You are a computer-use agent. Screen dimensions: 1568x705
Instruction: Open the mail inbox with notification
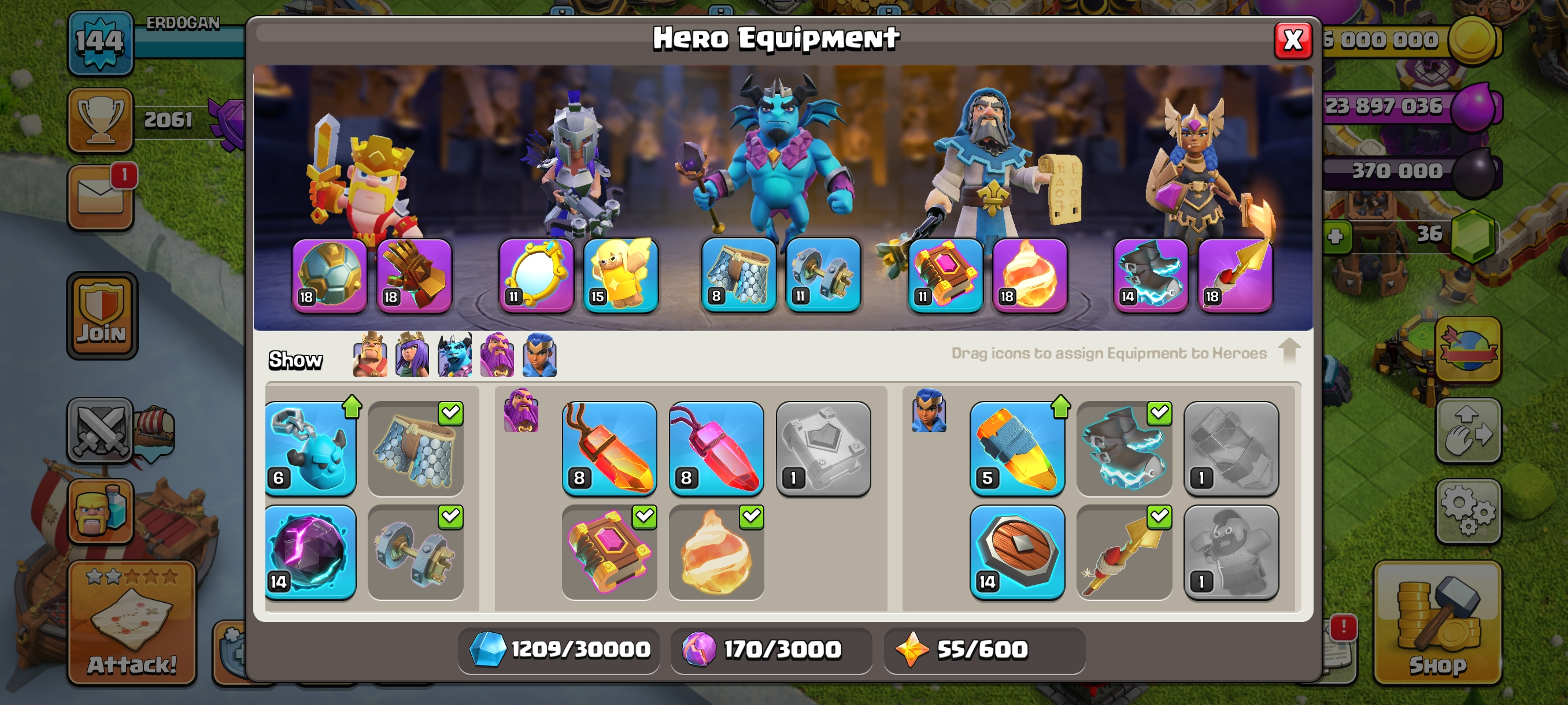101,198
